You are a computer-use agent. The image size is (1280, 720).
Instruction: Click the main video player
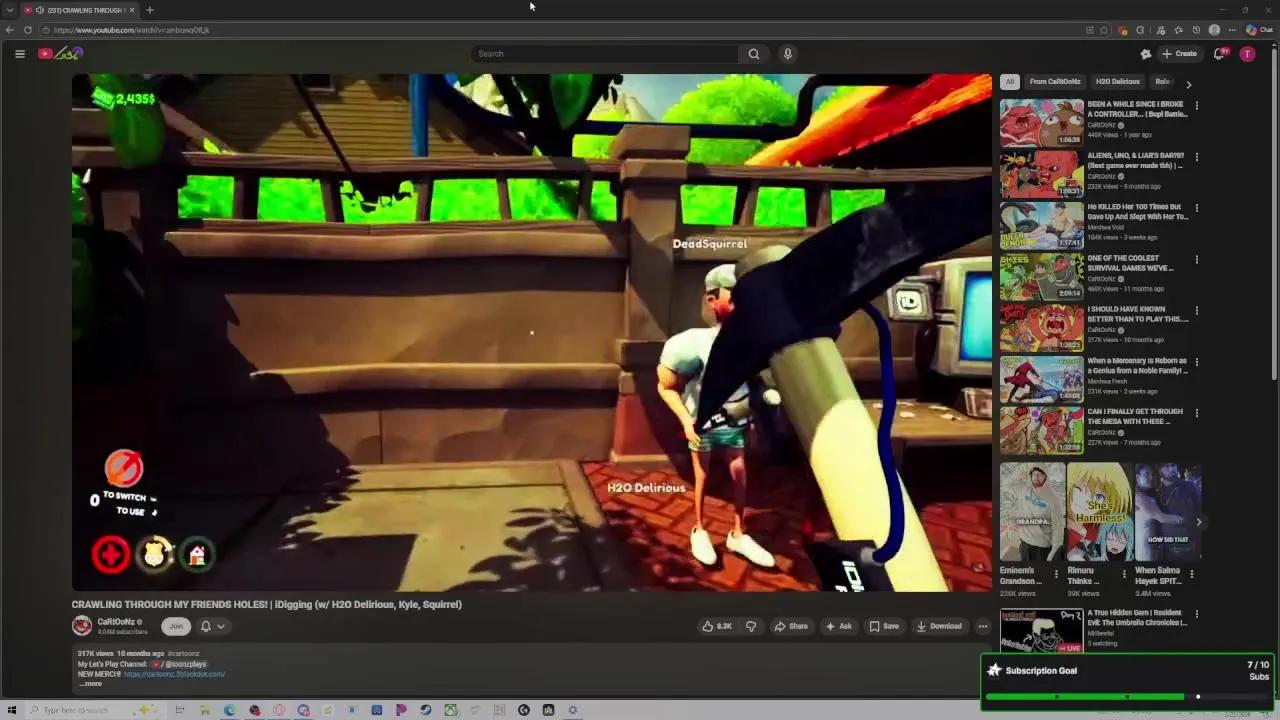tap(531, 333)
